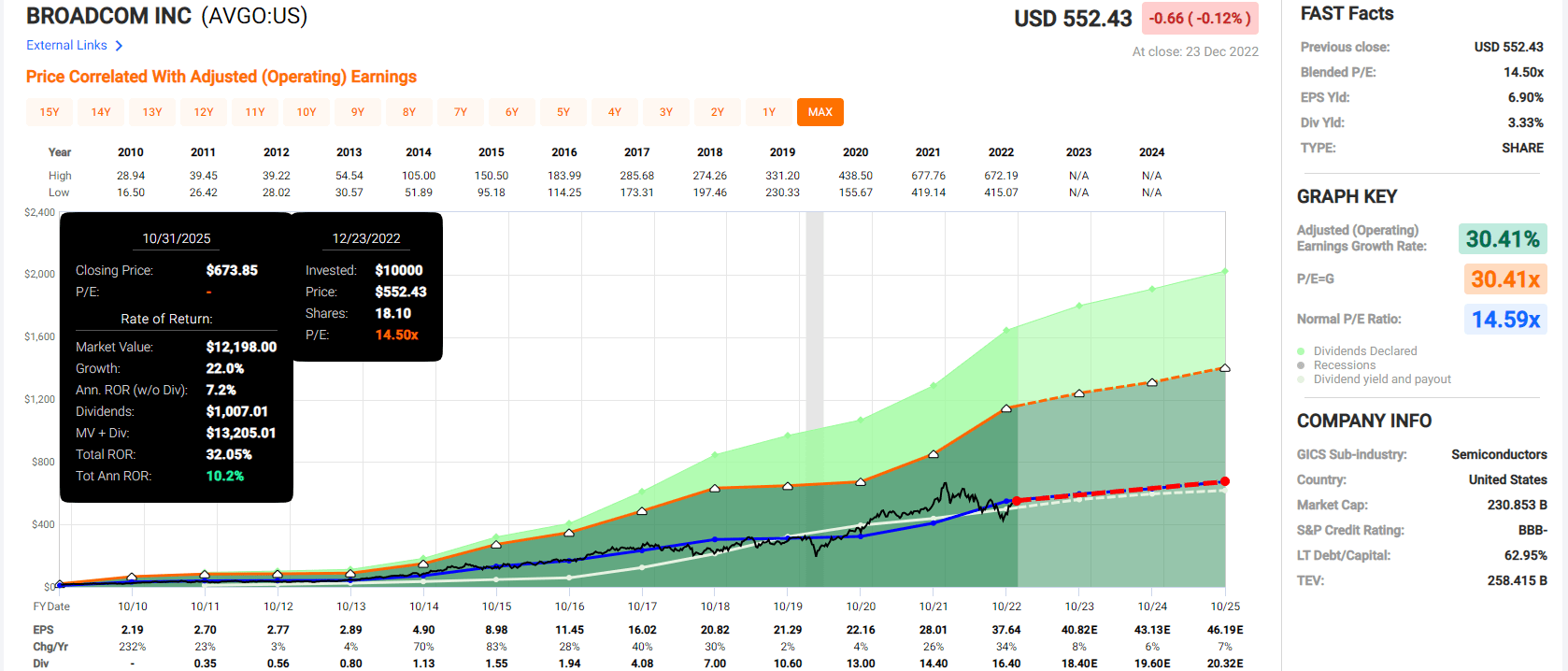Show the 5Y time range chart

563,112
